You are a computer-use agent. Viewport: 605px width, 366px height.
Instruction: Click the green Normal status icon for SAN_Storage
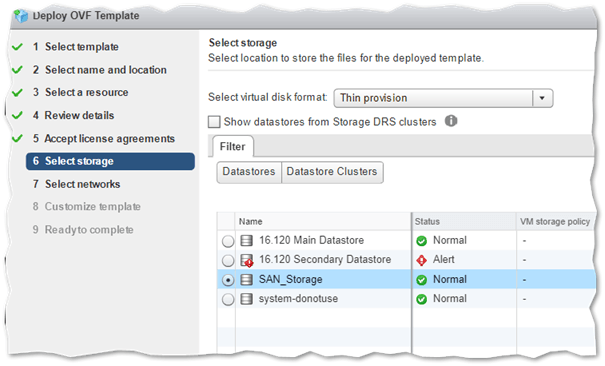pyautogui.click(x=422, y=280)
